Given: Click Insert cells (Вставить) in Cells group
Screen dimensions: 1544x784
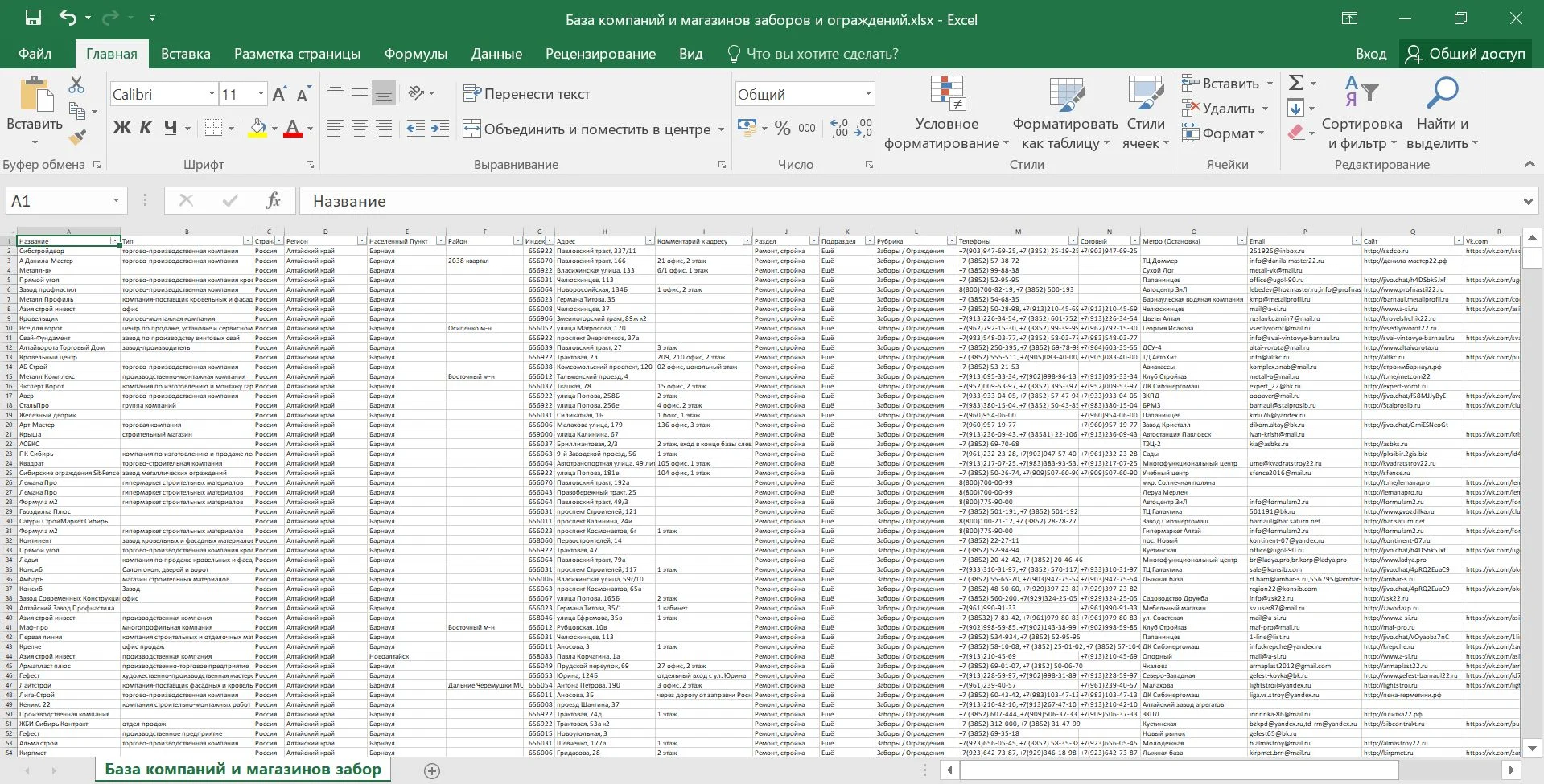Looking at the screenshot, I should (x=1221, y=84).
